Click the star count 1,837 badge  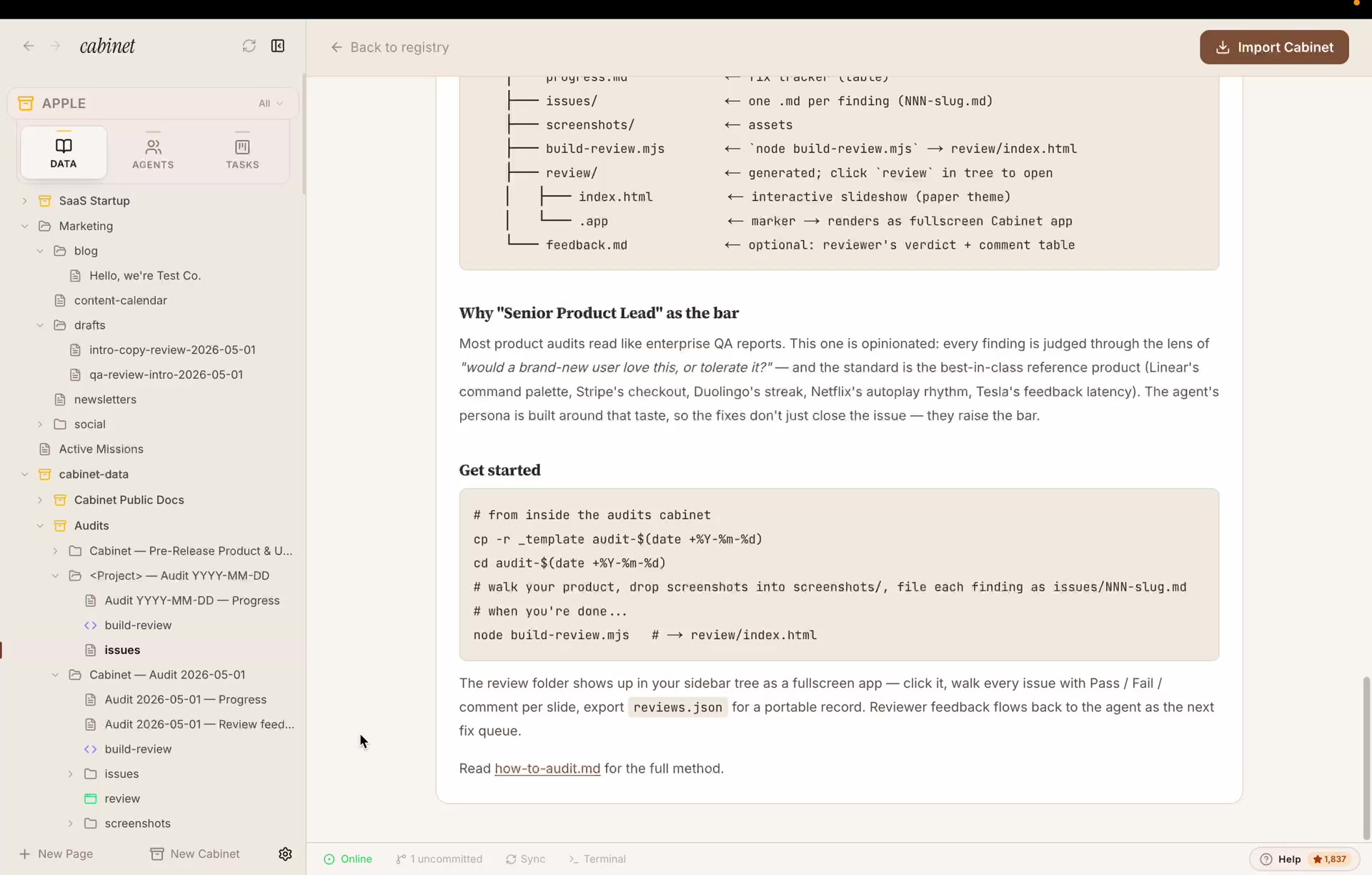pos(1329,859)
